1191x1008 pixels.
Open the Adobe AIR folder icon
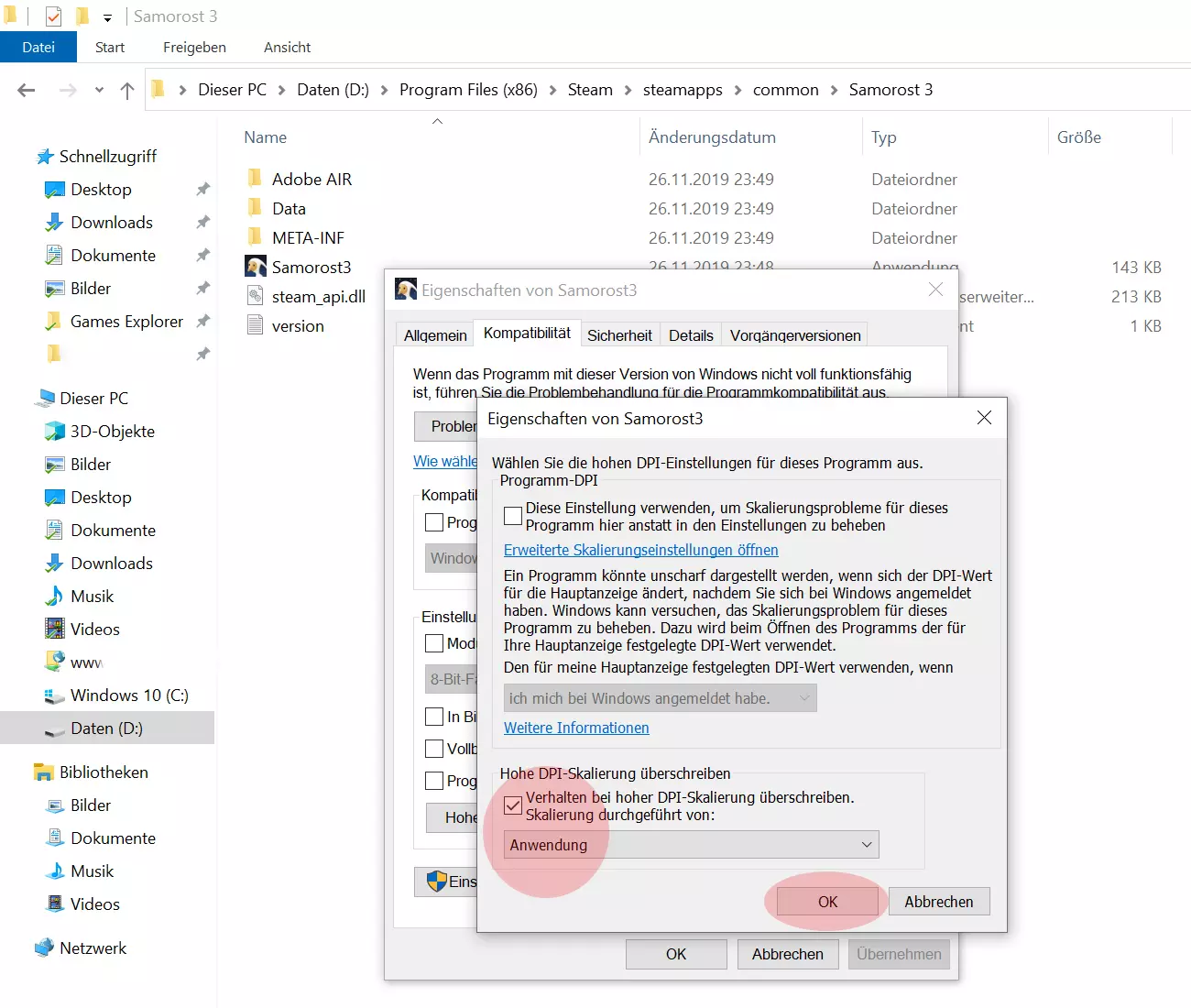click(x=256, y=179)
